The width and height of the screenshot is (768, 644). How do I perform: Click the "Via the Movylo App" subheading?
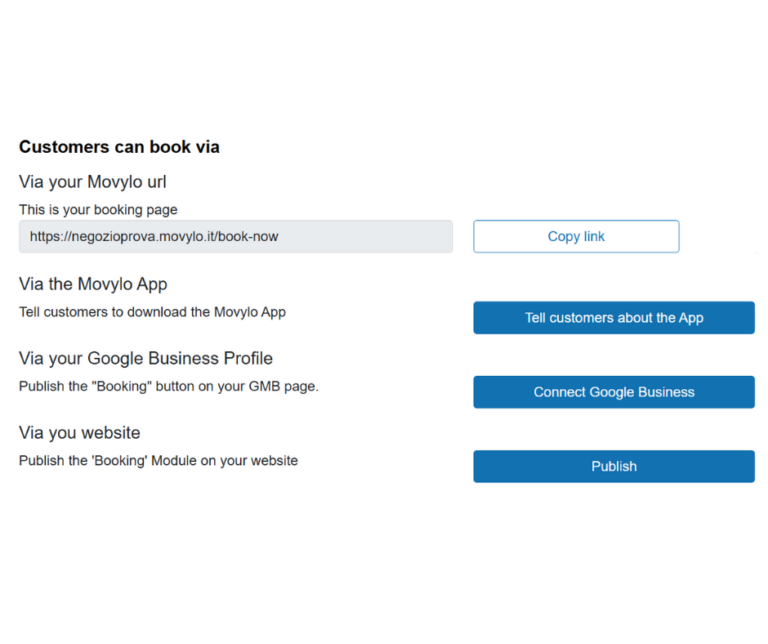click(93, 284)
